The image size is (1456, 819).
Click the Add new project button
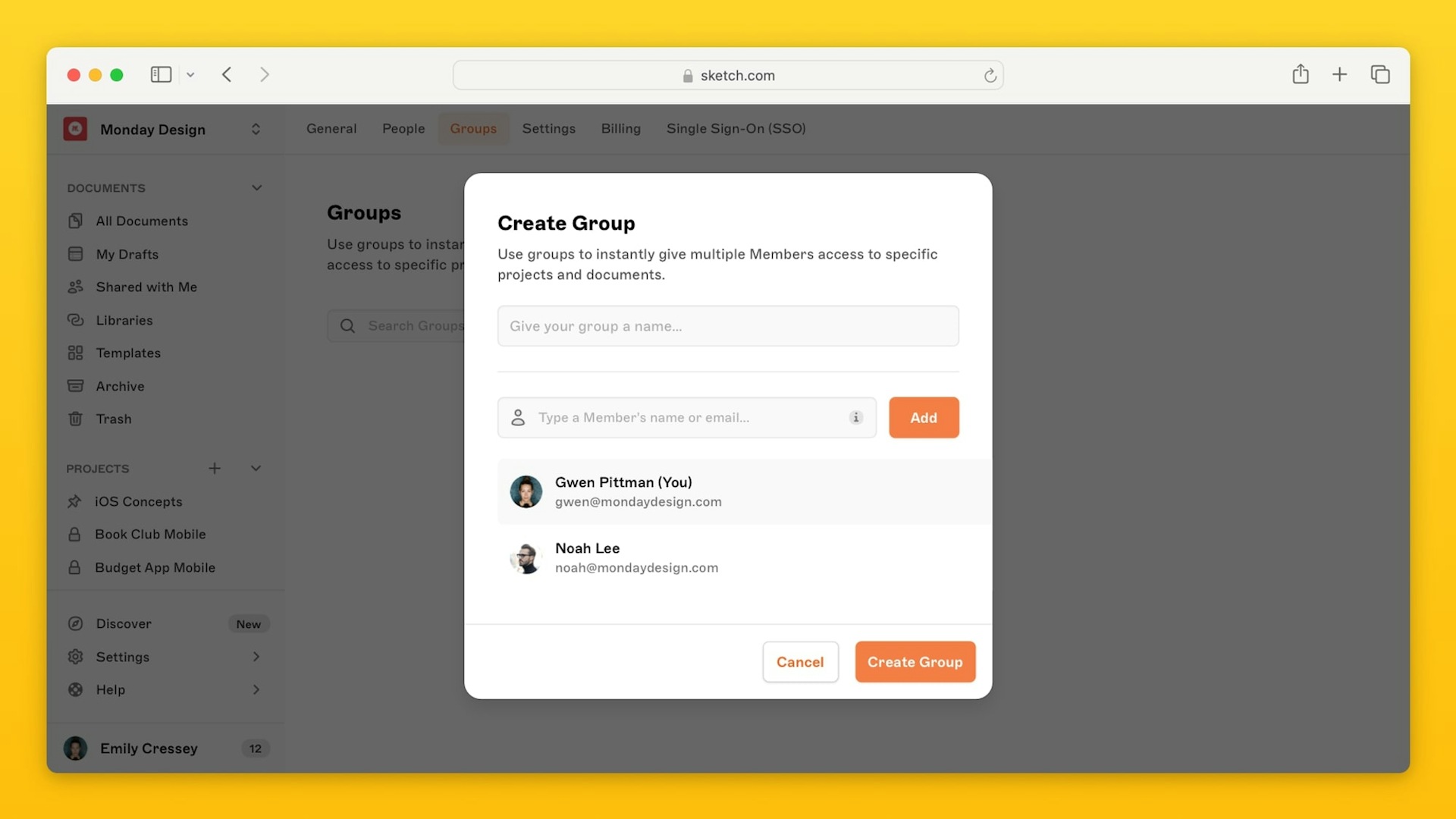click(x=213, y=468)
